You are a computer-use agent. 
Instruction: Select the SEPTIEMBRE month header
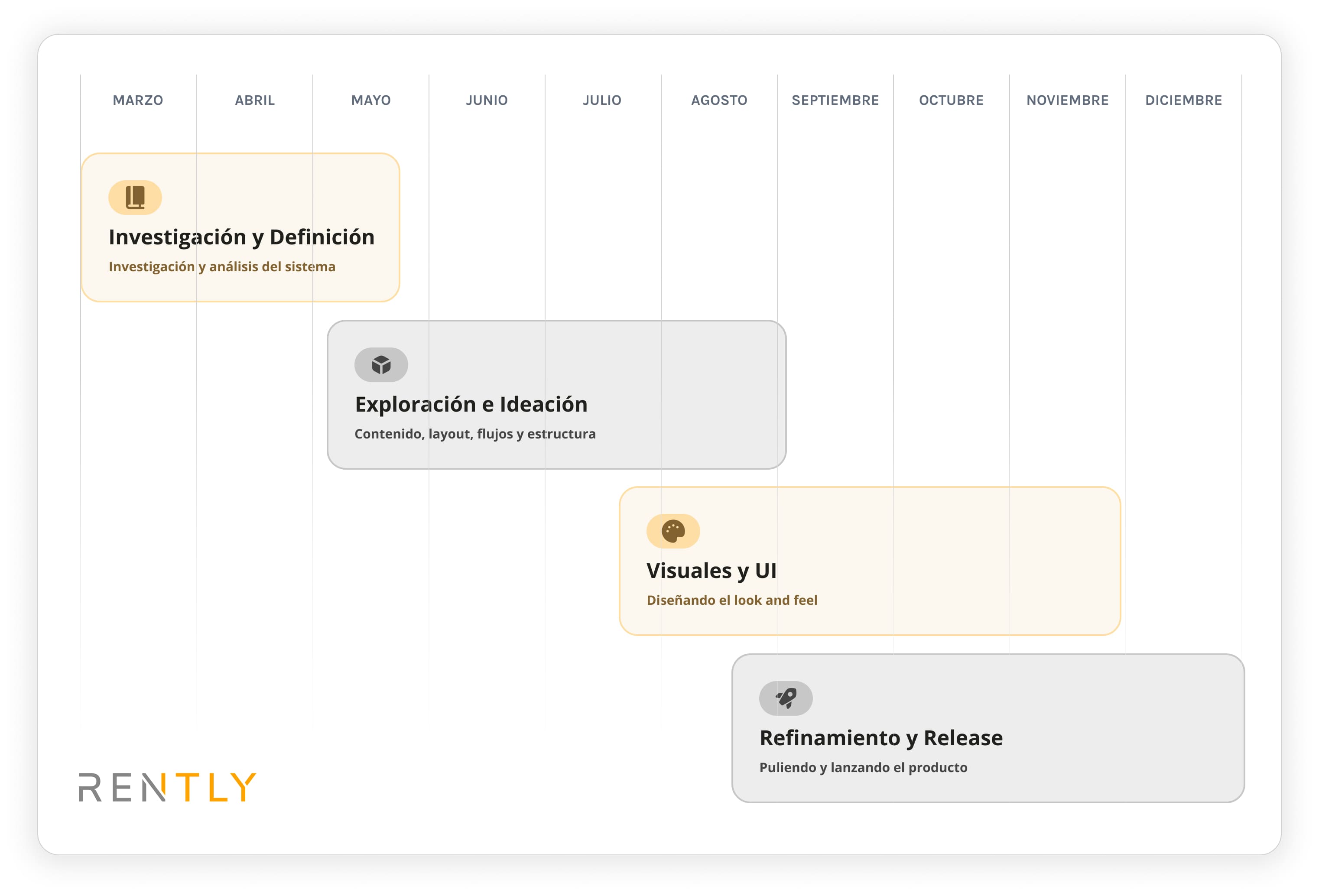(x=835, y=101)
